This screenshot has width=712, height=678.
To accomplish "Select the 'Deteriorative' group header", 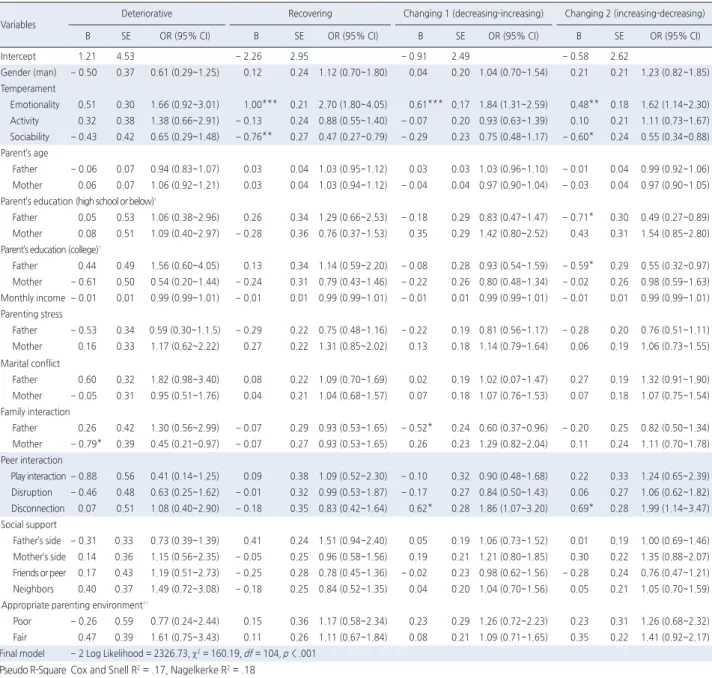I will tap(147, 14).
